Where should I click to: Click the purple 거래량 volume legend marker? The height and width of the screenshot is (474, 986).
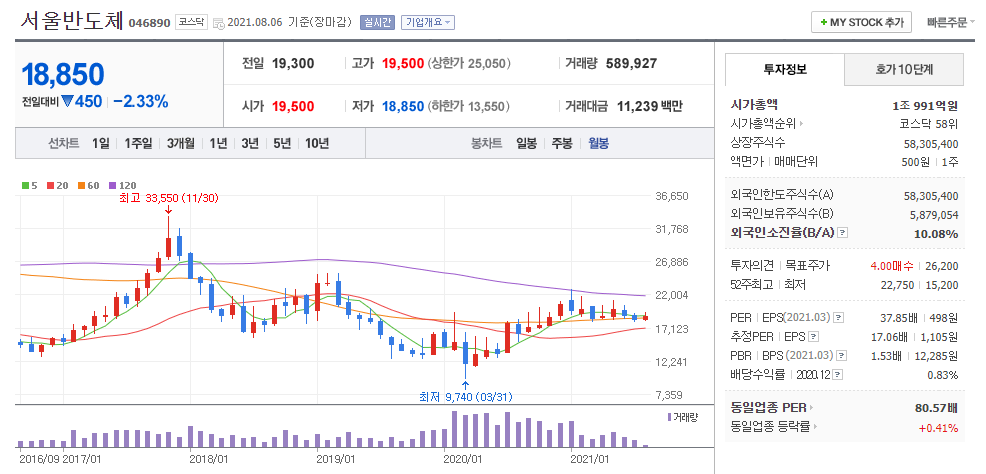(x=669, y=417)
